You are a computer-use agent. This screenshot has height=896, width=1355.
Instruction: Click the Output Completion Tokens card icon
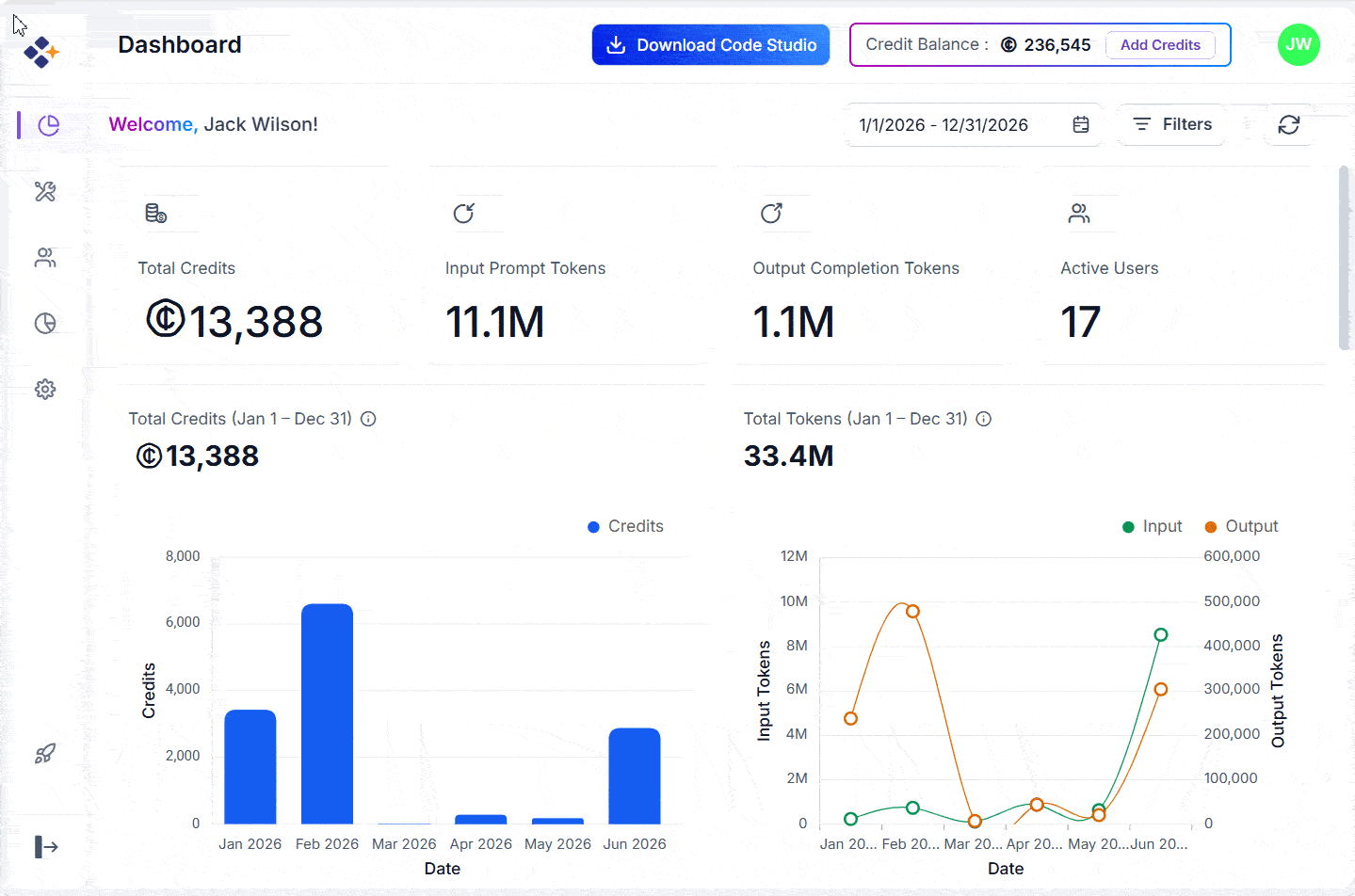pos(771,214)
